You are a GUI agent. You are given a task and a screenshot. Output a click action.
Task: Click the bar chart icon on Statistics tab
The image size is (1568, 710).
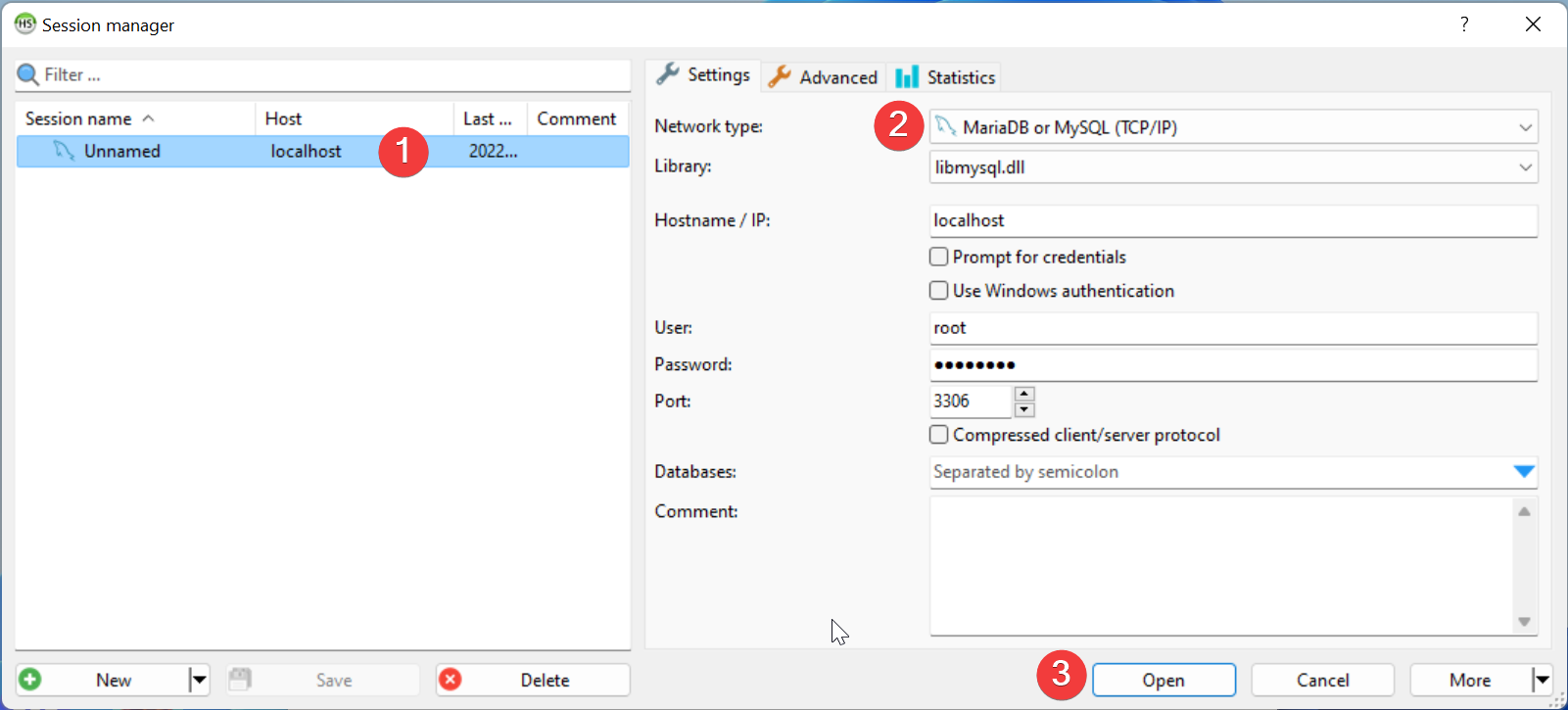pos(907,76)
